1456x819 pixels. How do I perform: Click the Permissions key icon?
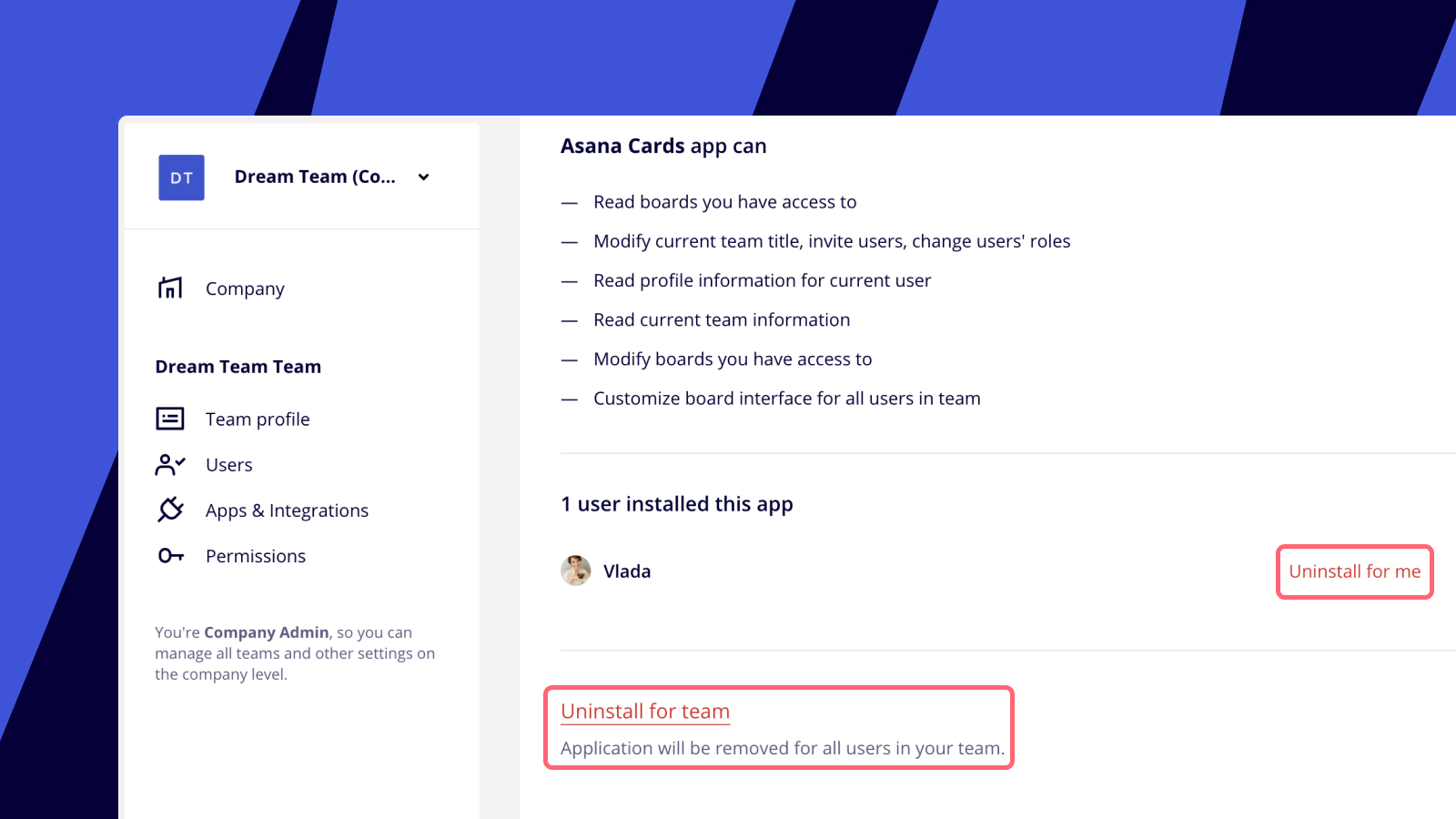click(x=170, y=555)
